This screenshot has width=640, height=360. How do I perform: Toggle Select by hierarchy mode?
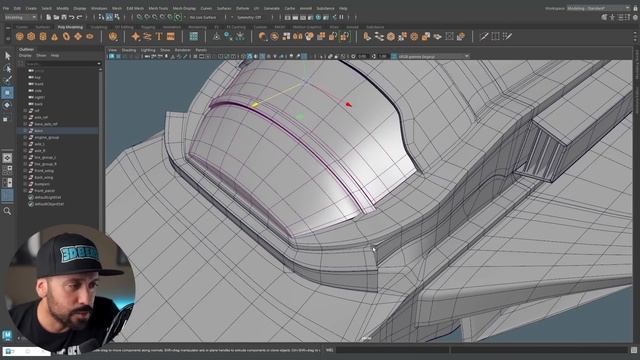[101, 17]
